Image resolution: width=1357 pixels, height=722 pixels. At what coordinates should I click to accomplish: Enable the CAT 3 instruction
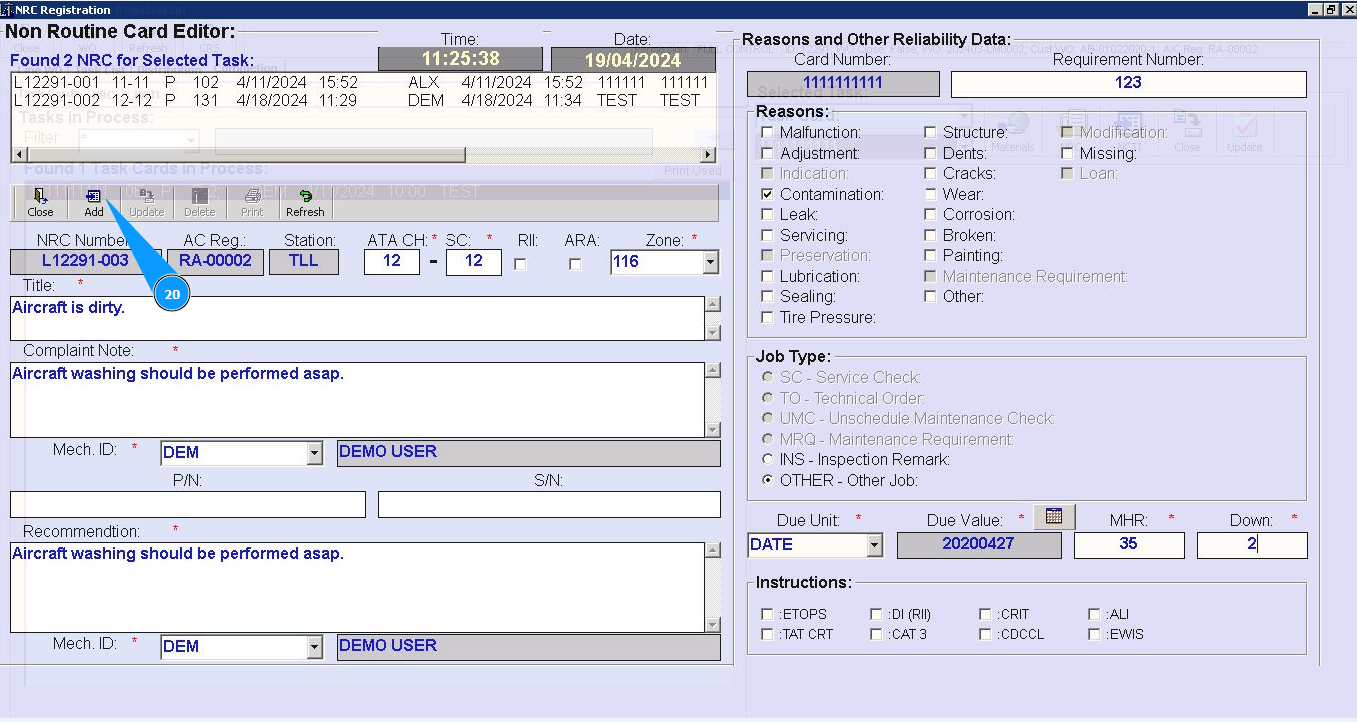tap(876, 634)
